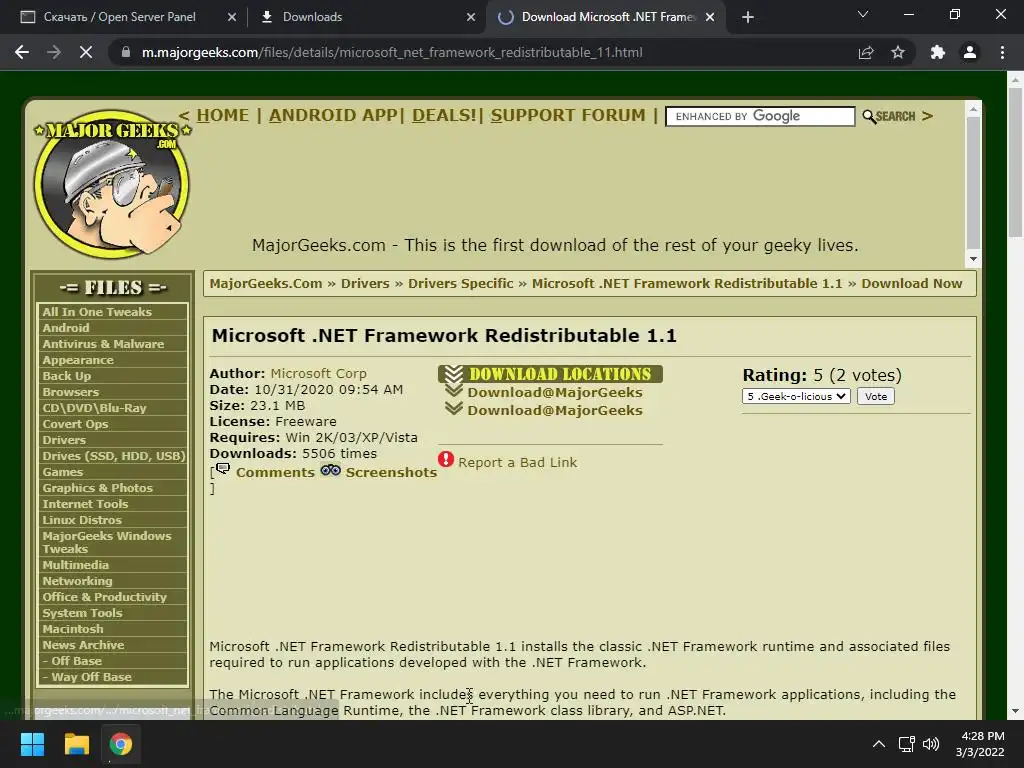Click the Chrome taskbar icon
Viewport: 1024px width, 768px height.
[x=120, y=744]
